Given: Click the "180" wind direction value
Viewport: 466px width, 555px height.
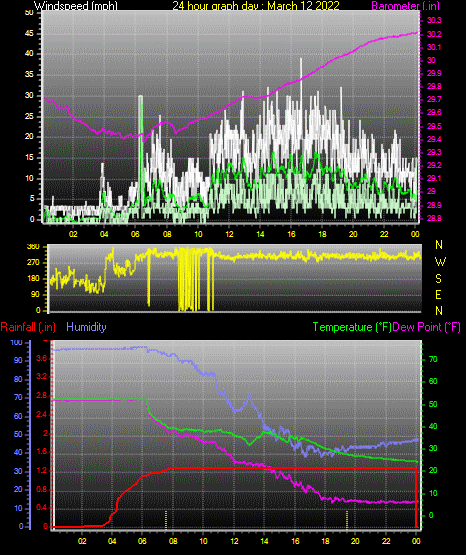Looking at the screenshot, I should tap(33, 279).
